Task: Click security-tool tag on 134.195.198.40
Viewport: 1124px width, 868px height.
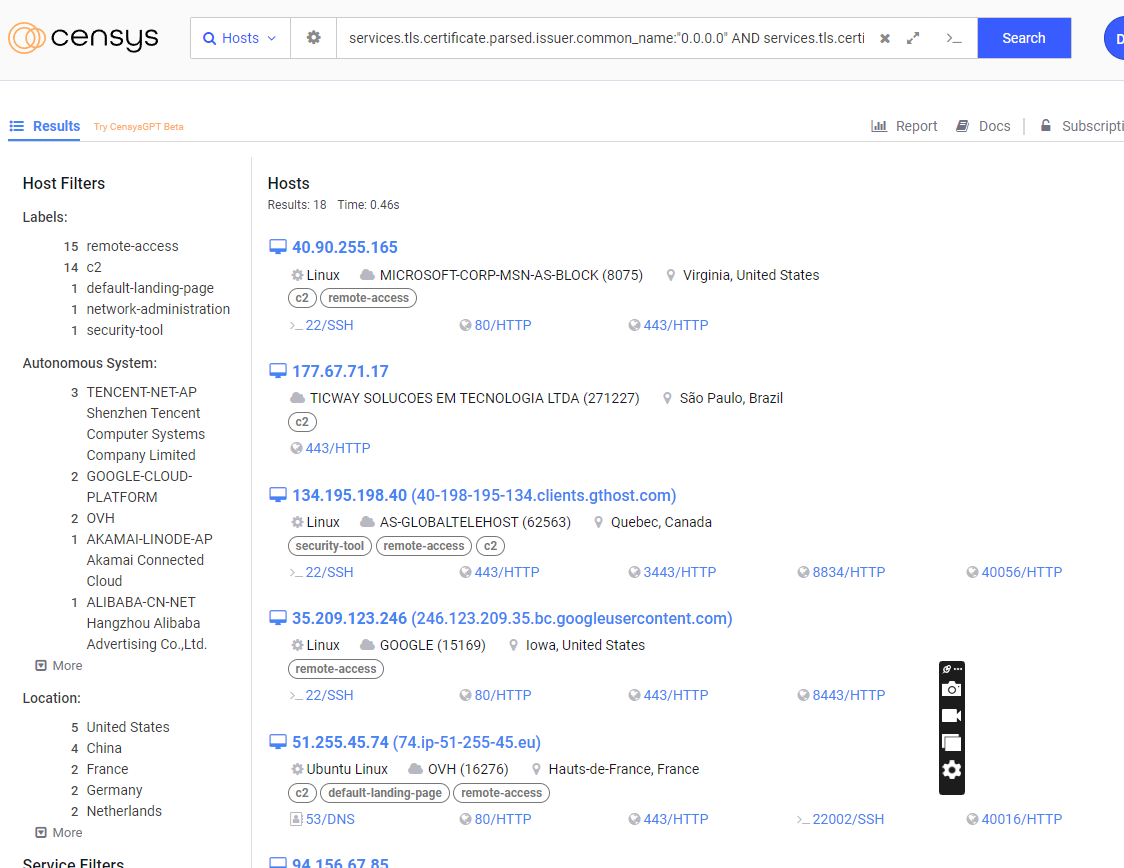Action: pyautogui.click(x=330, y=546)
